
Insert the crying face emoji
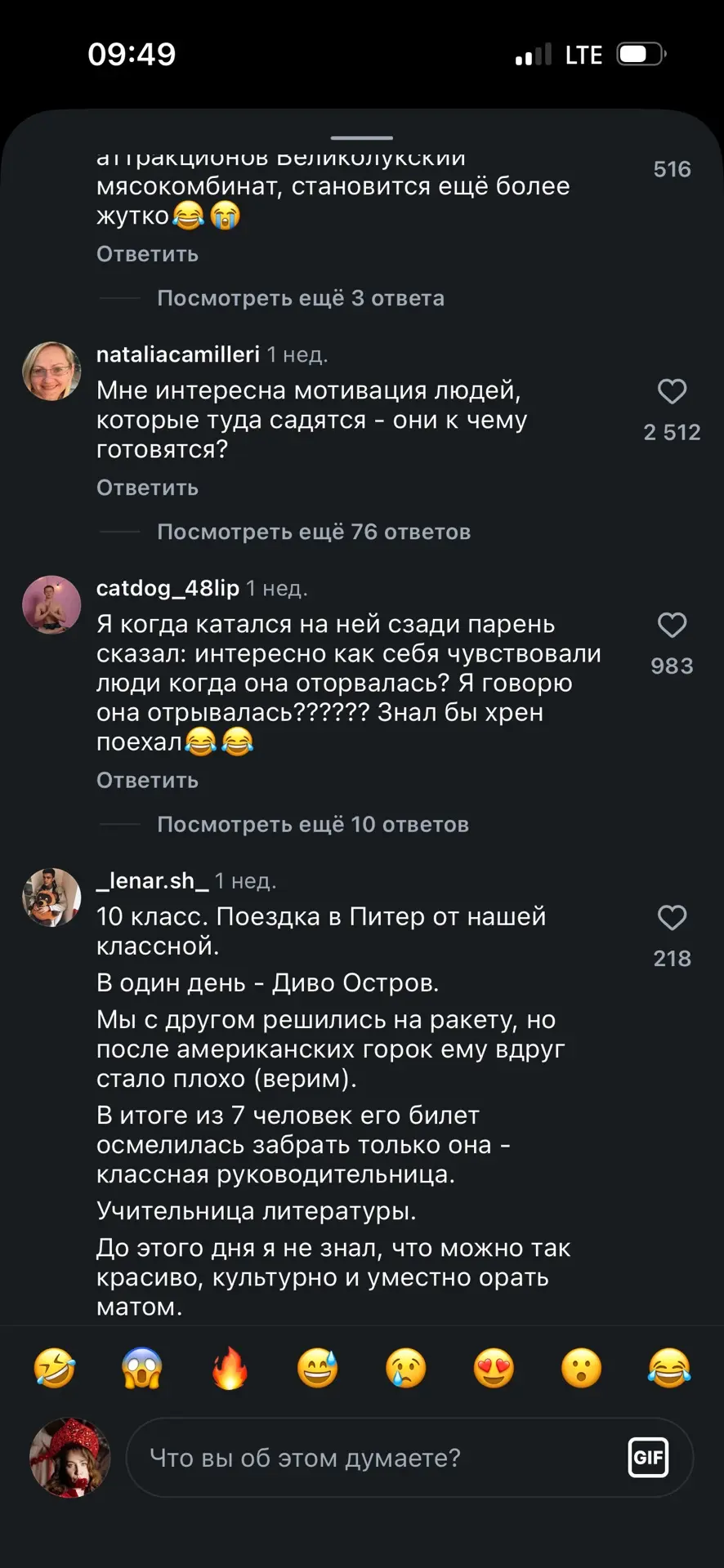[406, 1368]
